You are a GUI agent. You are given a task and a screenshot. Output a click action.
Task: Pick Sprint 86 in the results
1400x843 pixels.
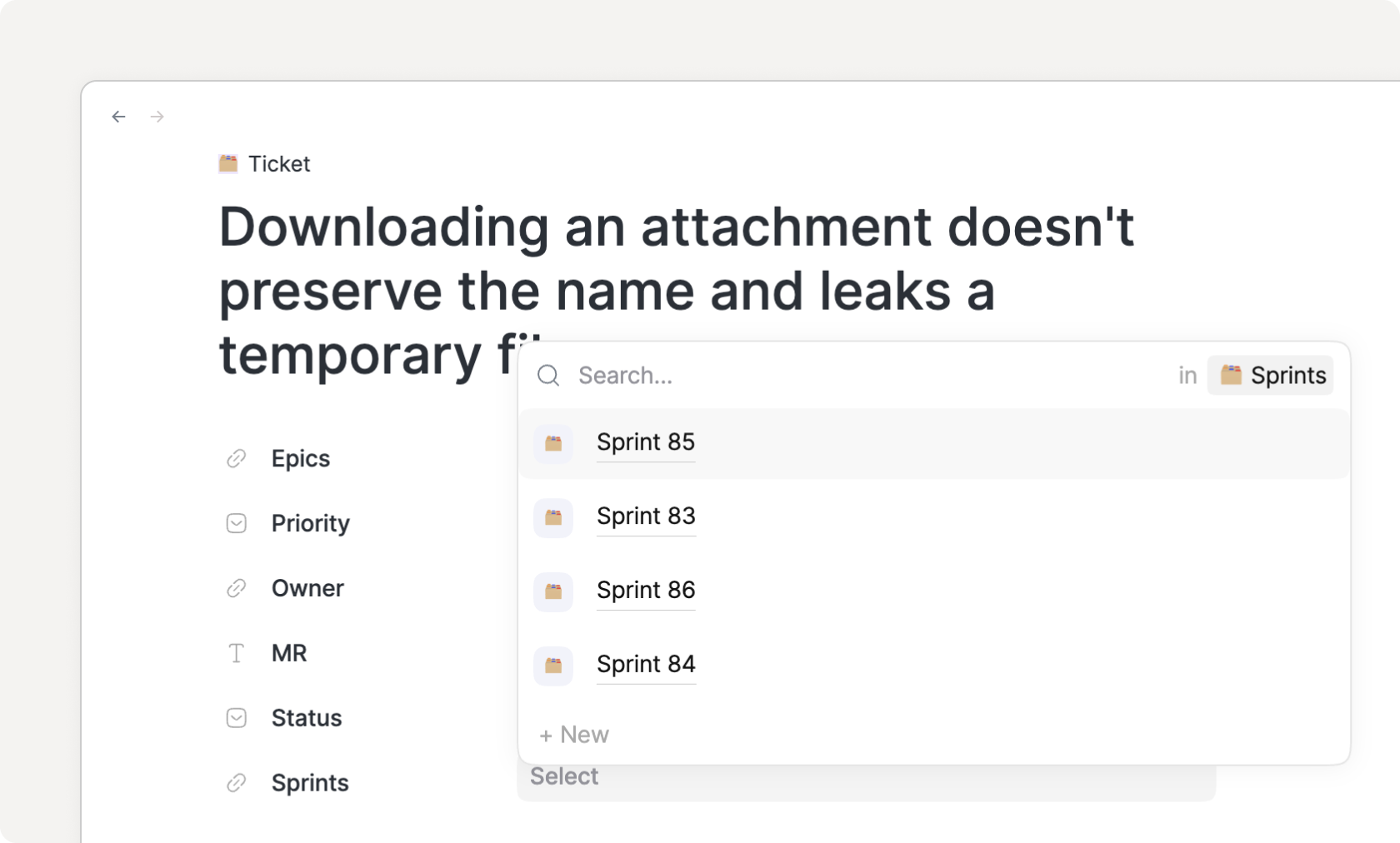point(646,591)
